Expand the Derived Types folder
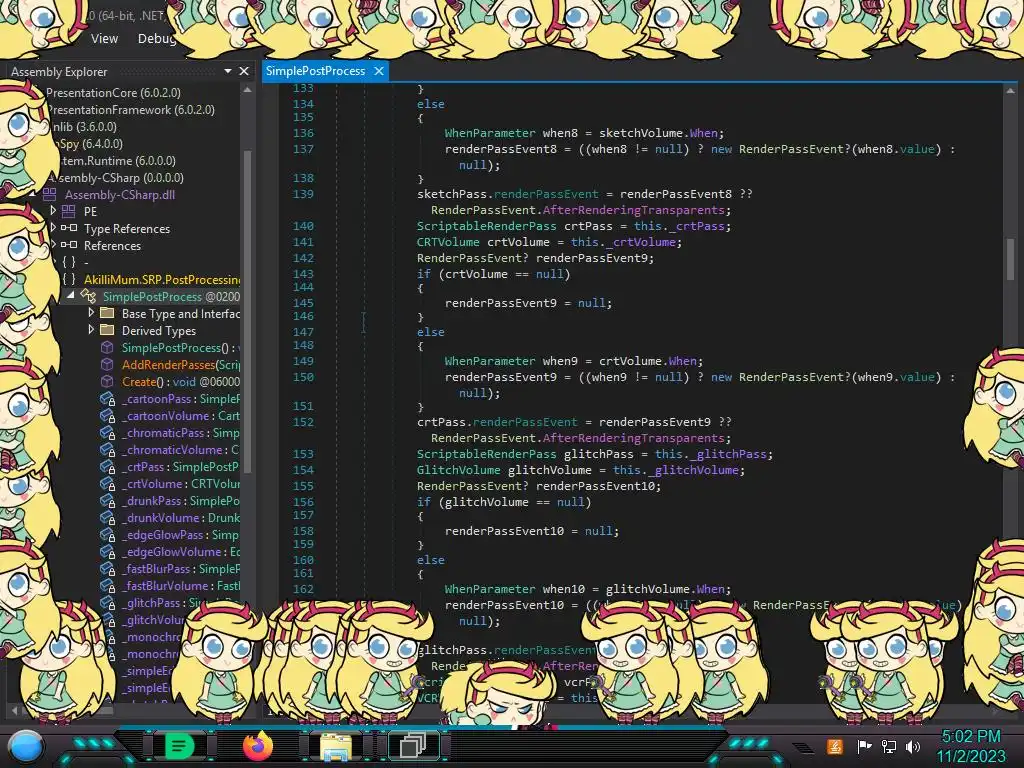This screenshot has height=768, width=1024. pyautogui.click(x=91, y=330)
